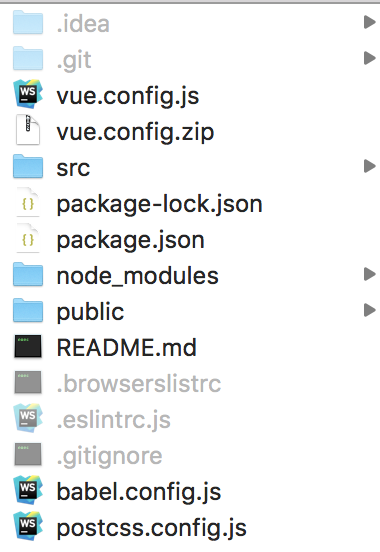
Task: Select the .browserslistrc file name
Action: coord(139,383)
